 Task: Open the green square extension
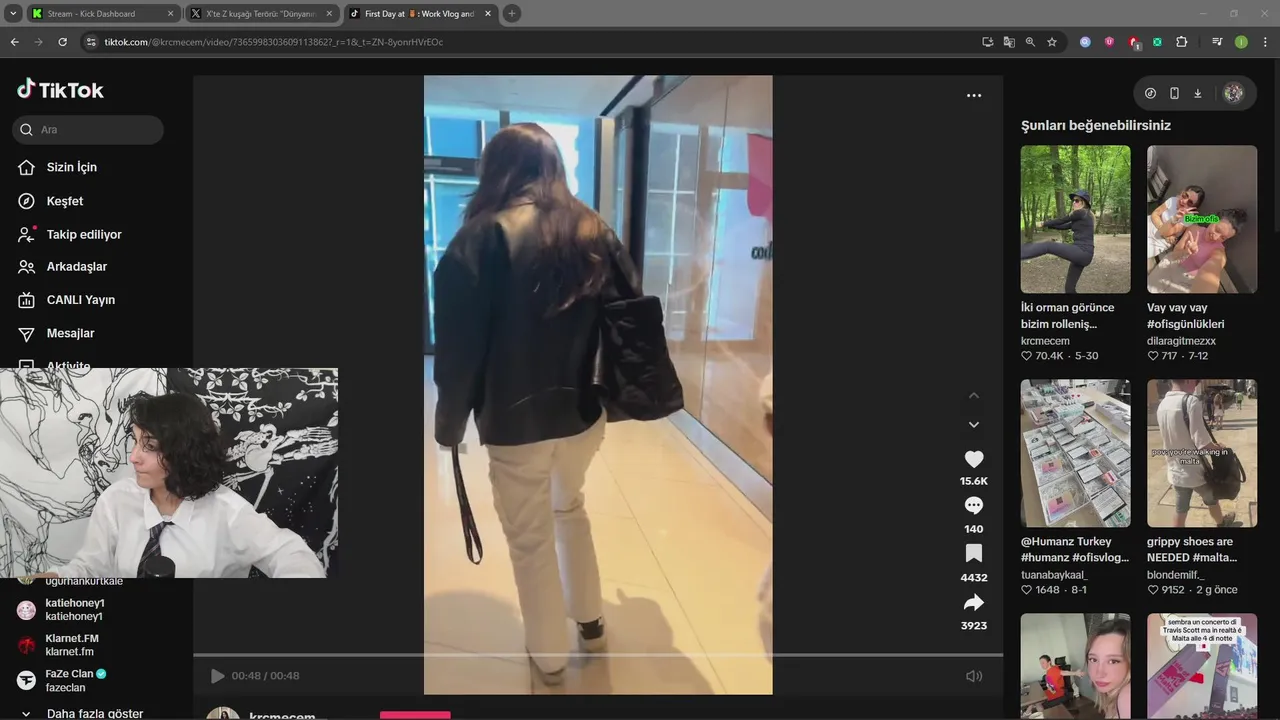point(1157,42)
